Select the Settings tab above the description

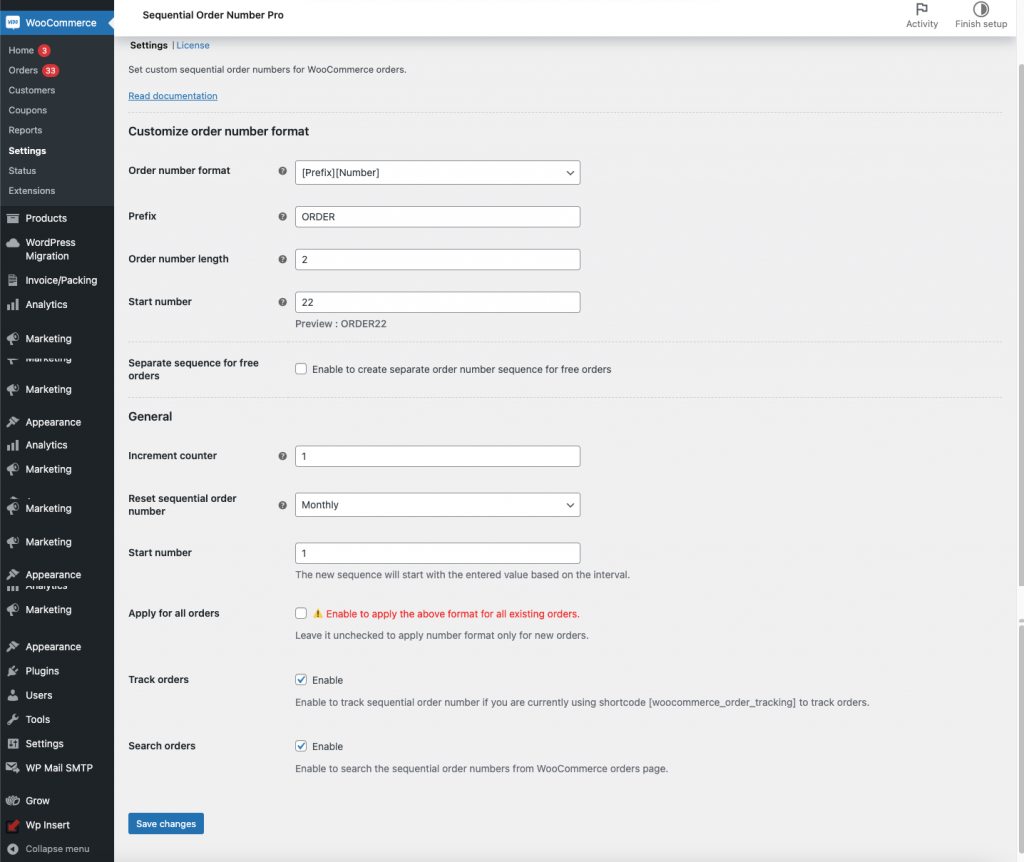(148, 45)
